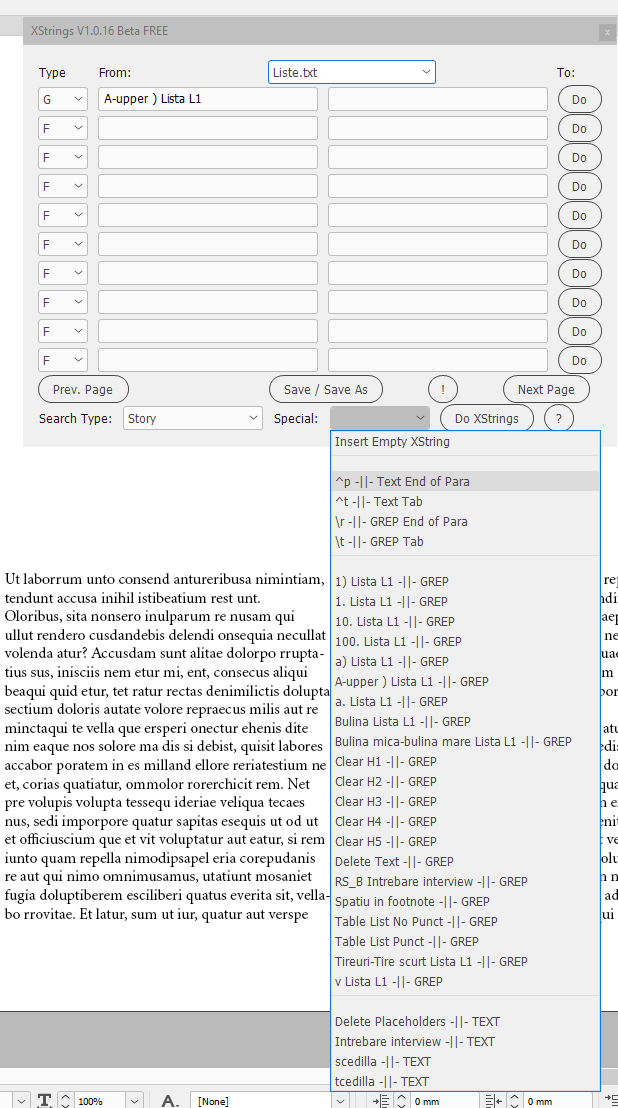The image size is (618, 1108).
Task: Select Spatiu in footnote GREP entry
Action: 465,901
